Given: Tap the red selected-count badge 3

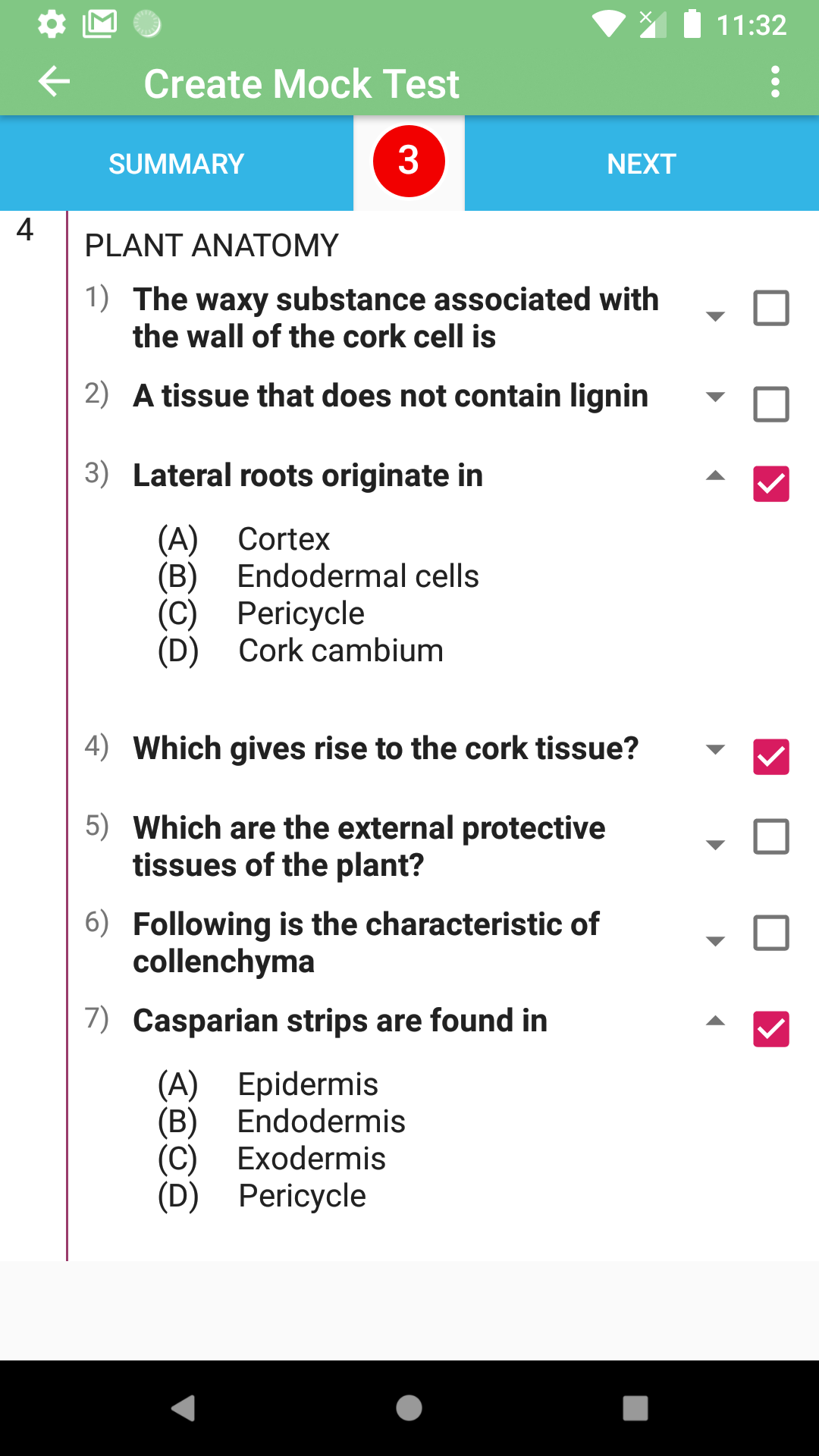Looking at the screenshot, I should pyautogui.click(x=409, y=161).
